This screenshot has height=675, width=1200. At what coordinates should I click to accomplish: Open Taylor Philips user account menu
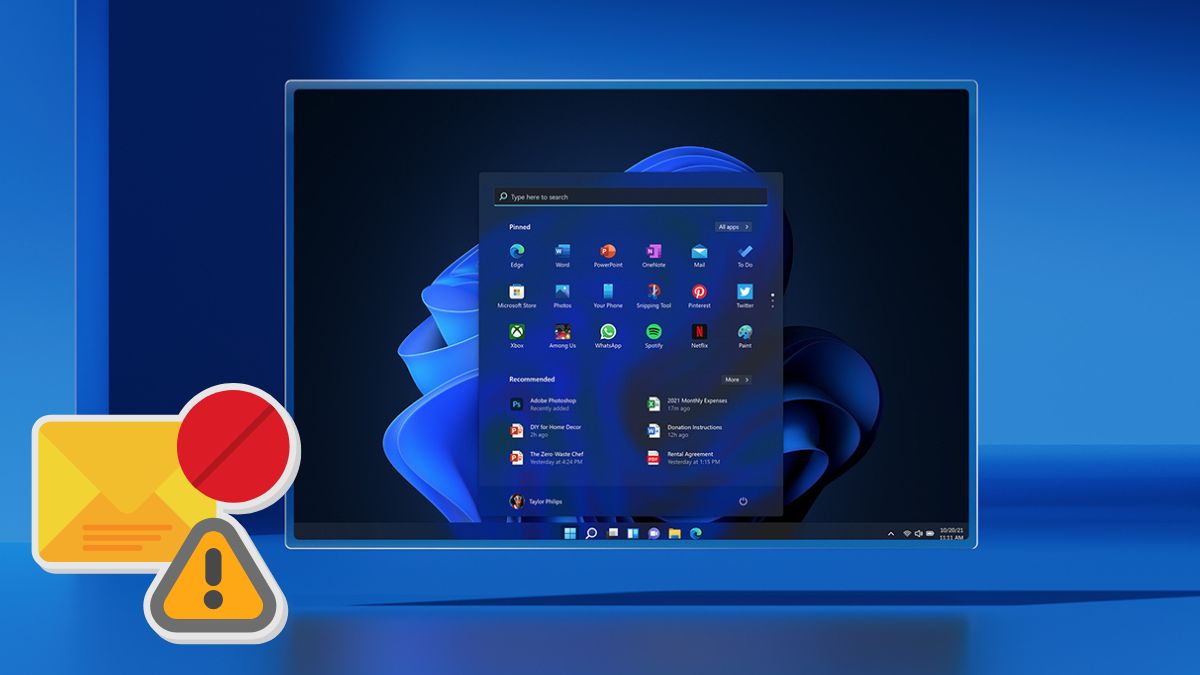(x=537, y=501)
